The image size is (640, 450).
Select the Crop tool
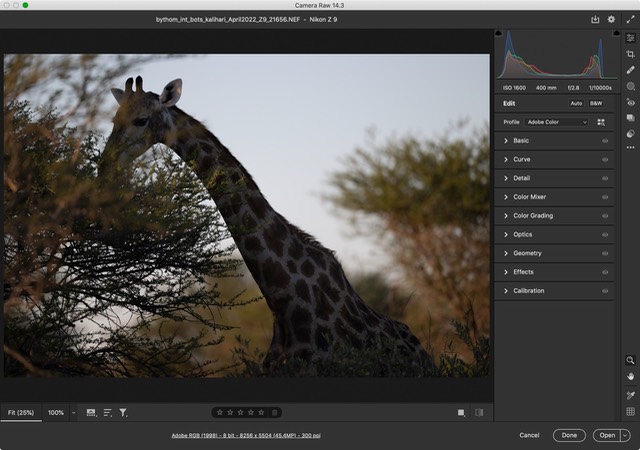point(630,54)
